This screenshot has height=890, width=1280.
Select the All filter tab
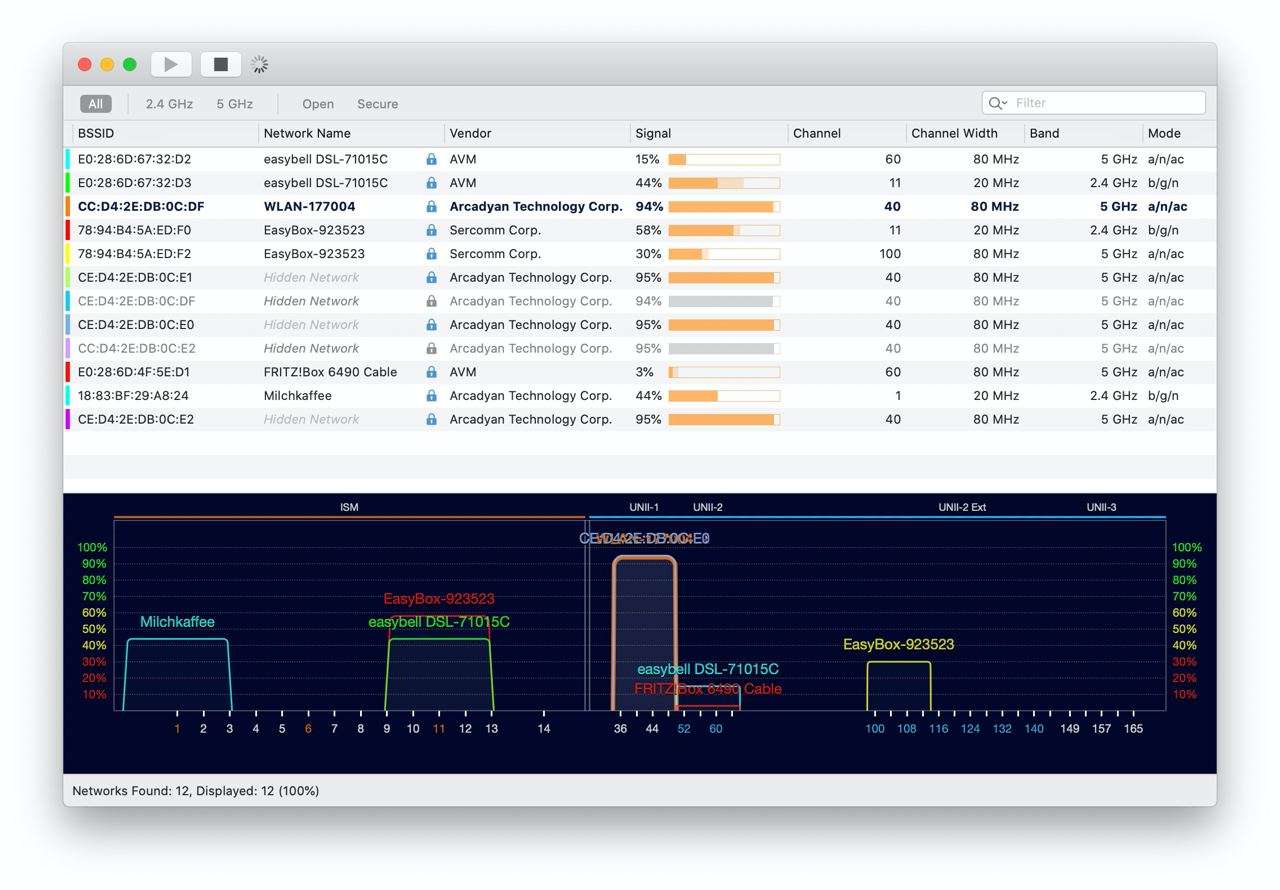[95, 104]
